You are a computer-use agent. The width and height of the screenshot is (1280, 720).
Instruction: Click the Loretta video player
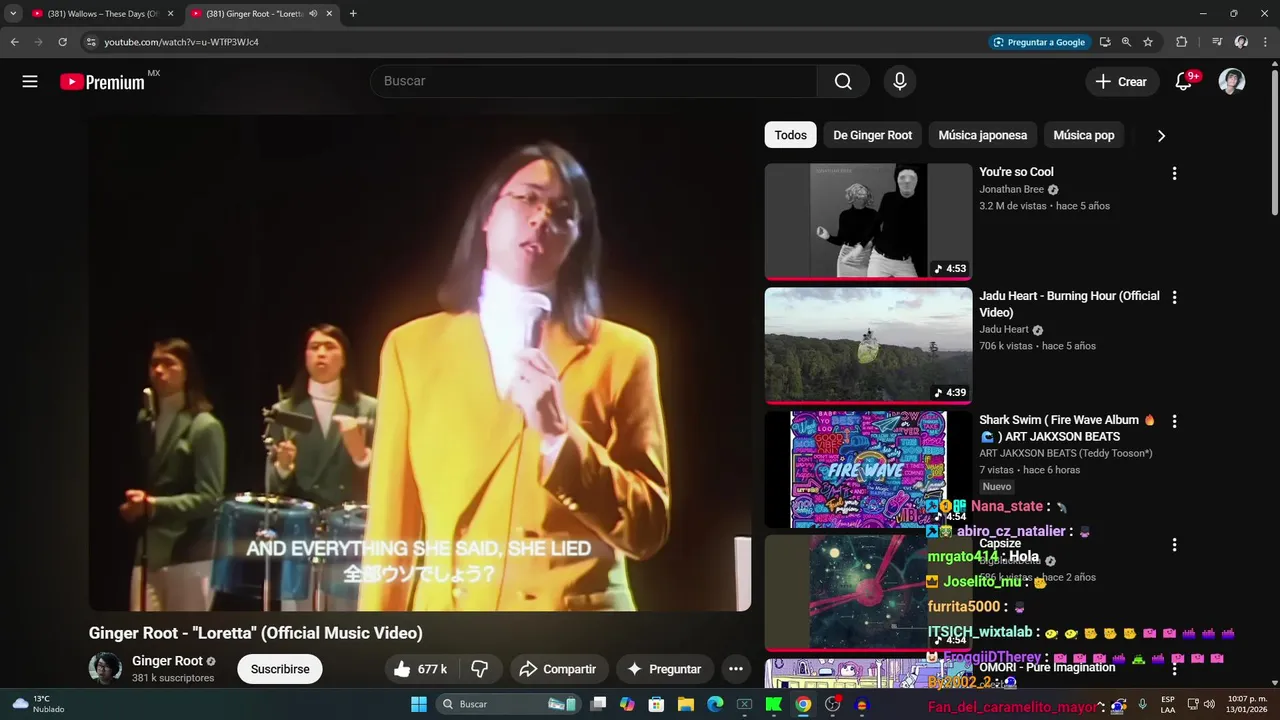coord(420,363)
